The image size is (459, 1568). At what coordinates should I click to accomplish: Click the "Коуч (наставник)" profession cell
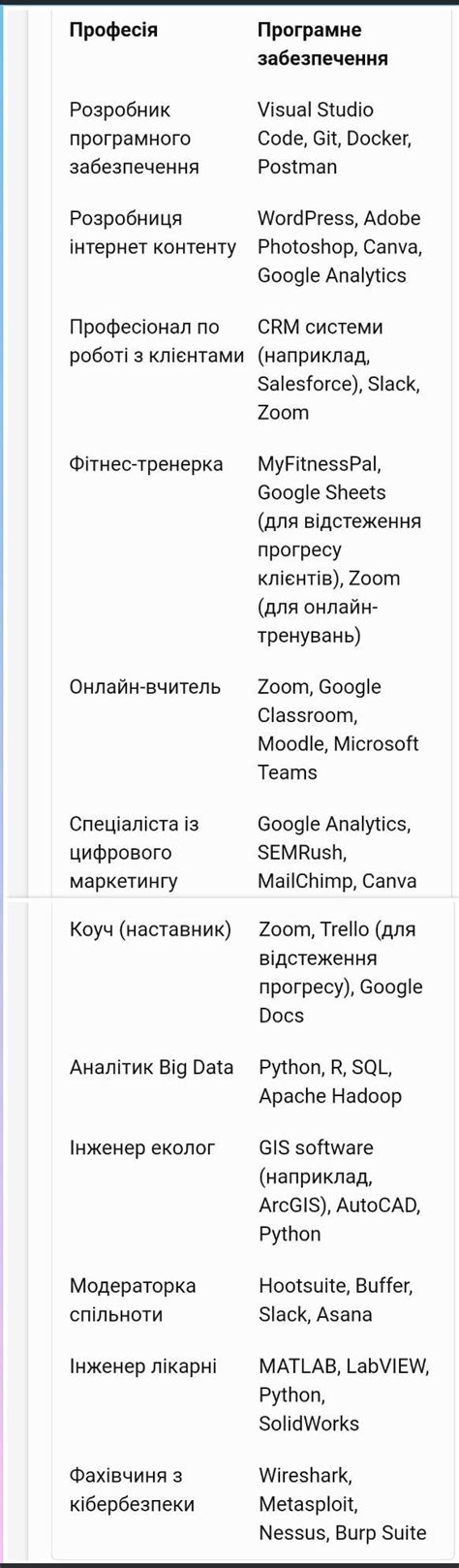(150, 930)
